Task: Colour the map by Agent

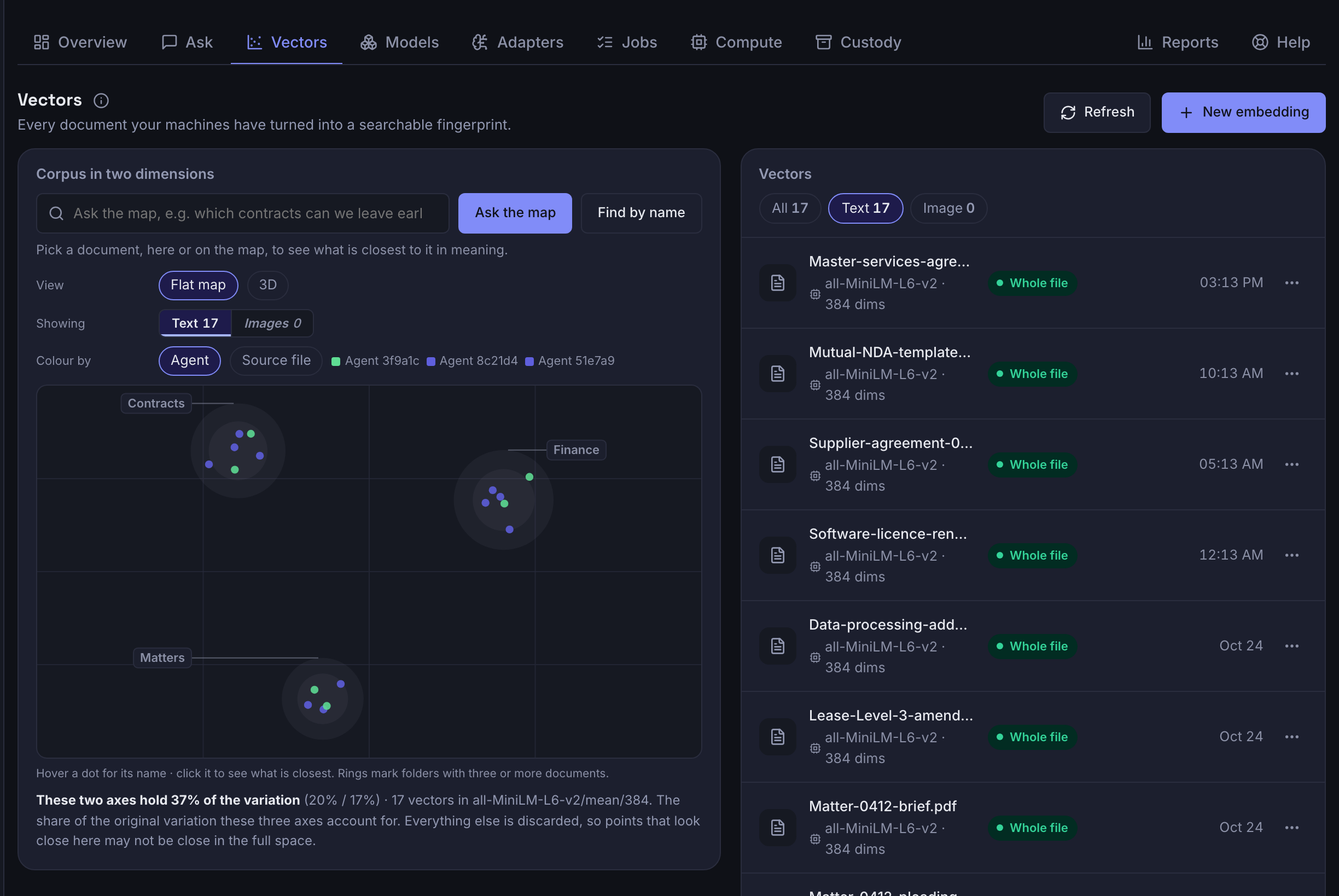Action: (190, 360)
